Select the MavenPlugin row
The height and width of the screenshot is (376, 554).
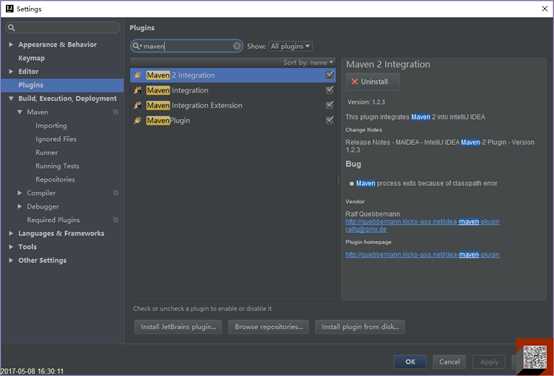[x=233, y=121]
